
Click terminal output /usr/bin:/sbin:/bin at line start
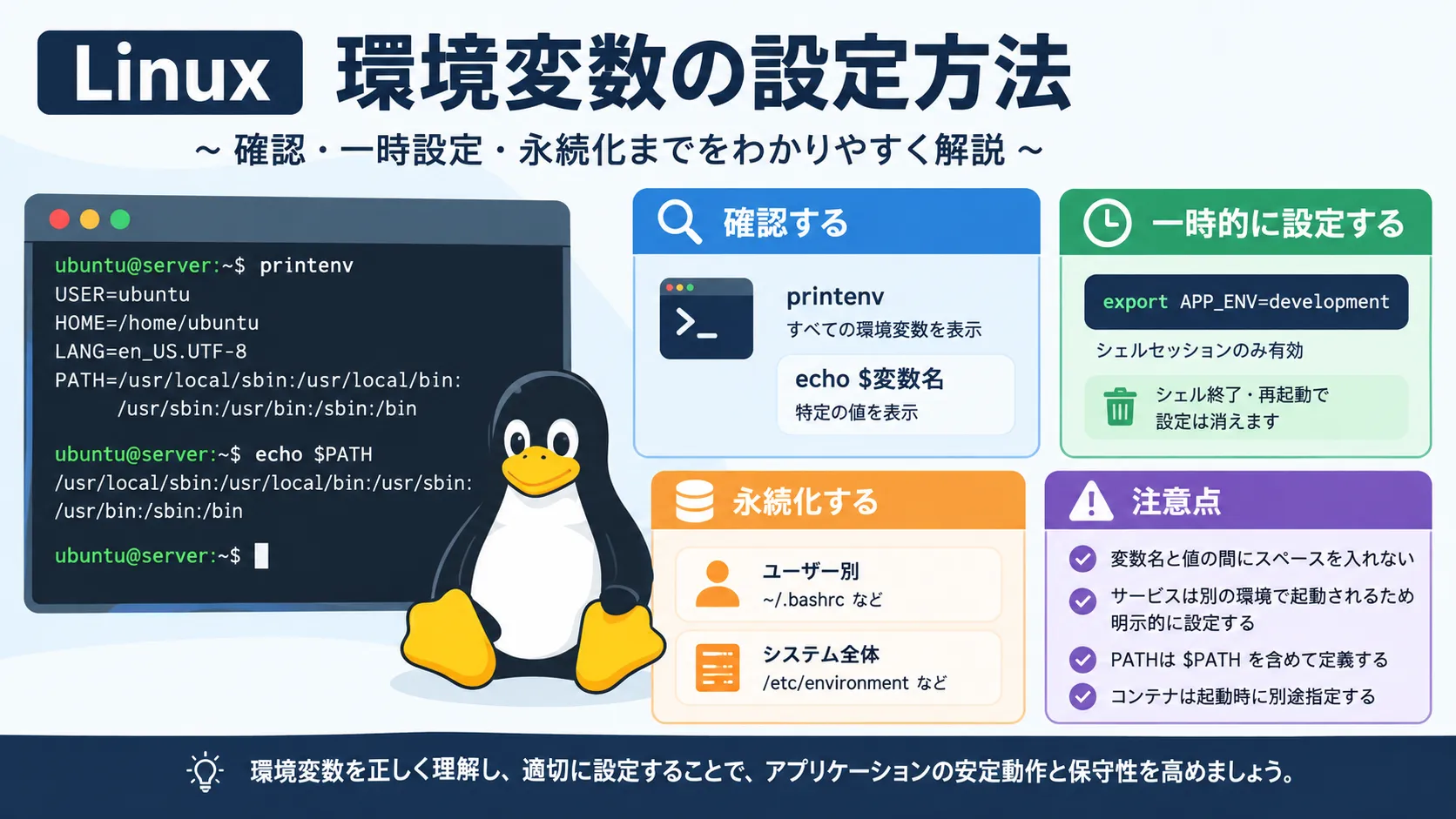click(x=149, y=512)
